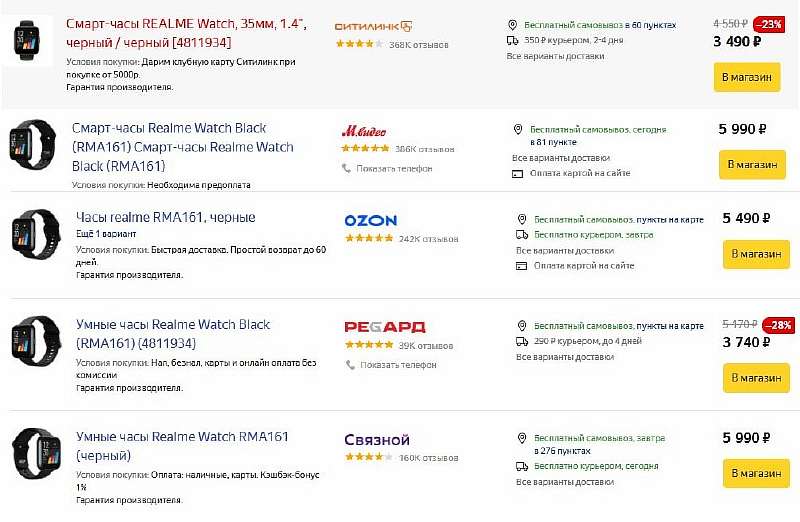Screen dimensions: 800x522
Task: Go to the OZON shop via В магазин
Action: [x=756, y=254]
